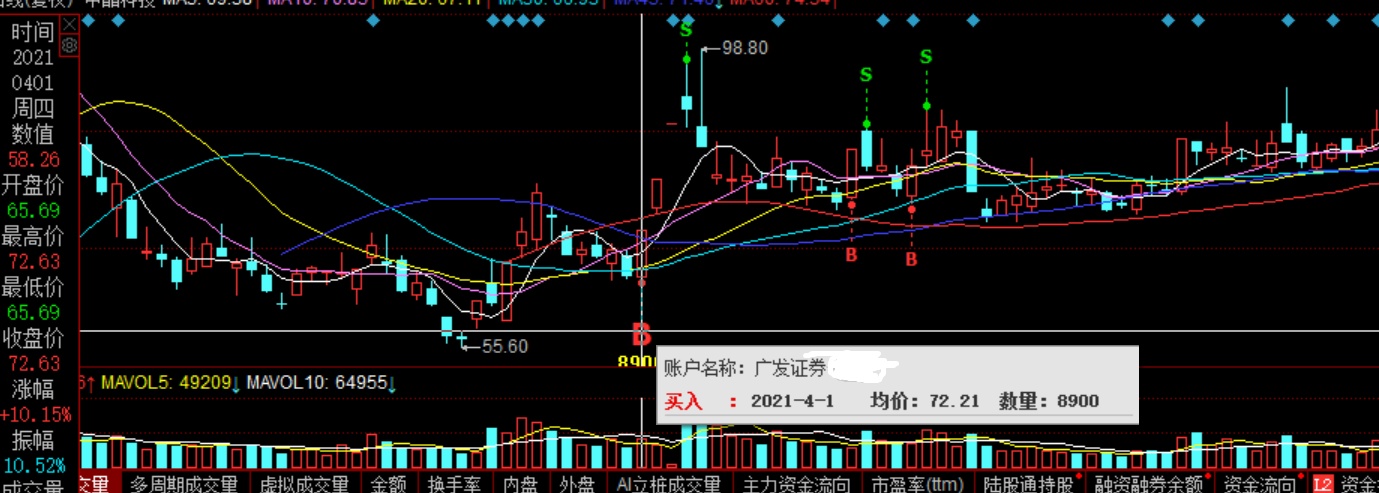Screen dimensions: 1379x493
Task: Click the 0401 date value
Action: click(x=33, y=83)
